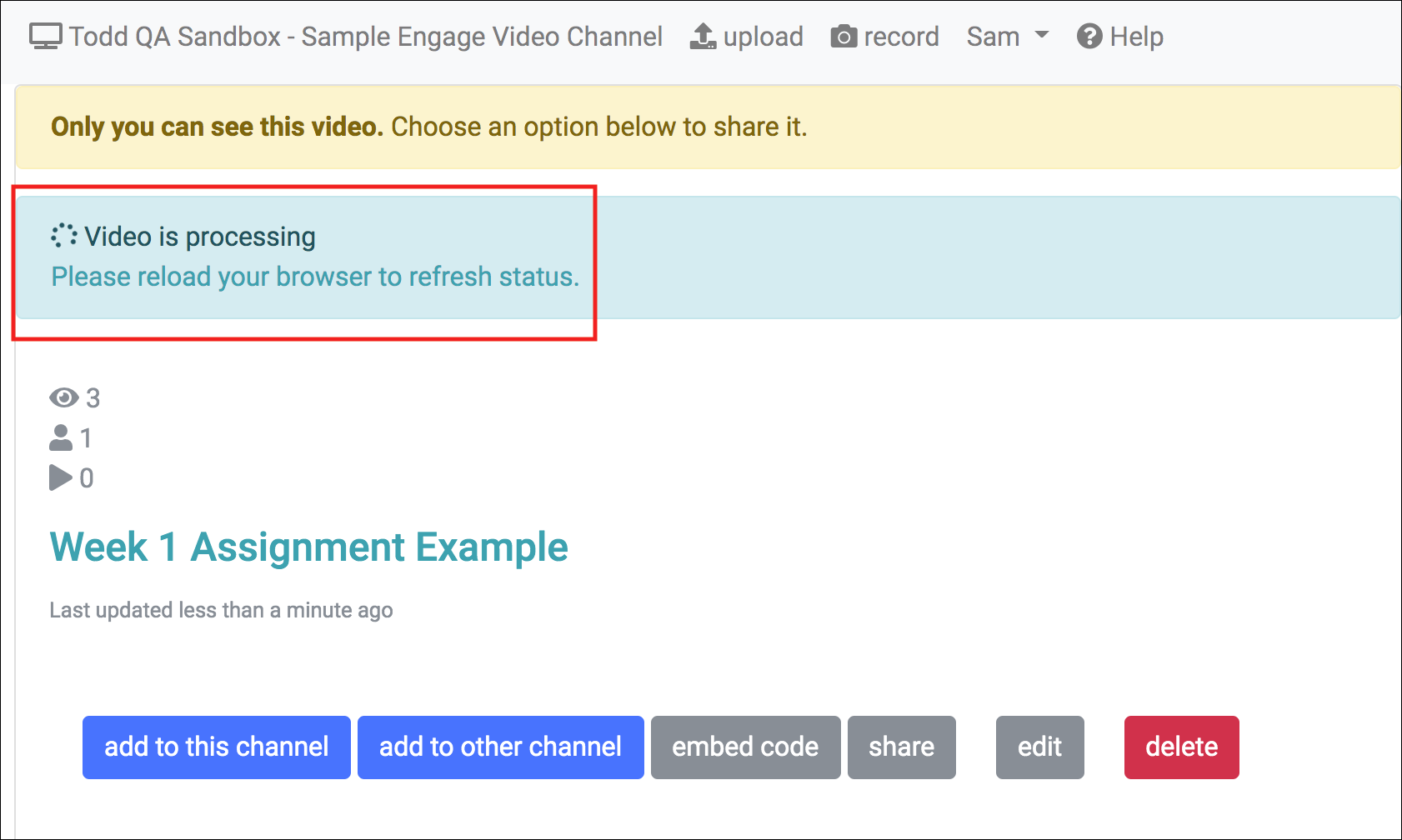
Task: Click the Todd QA Sandbox channel title
Action: [365, 36]
